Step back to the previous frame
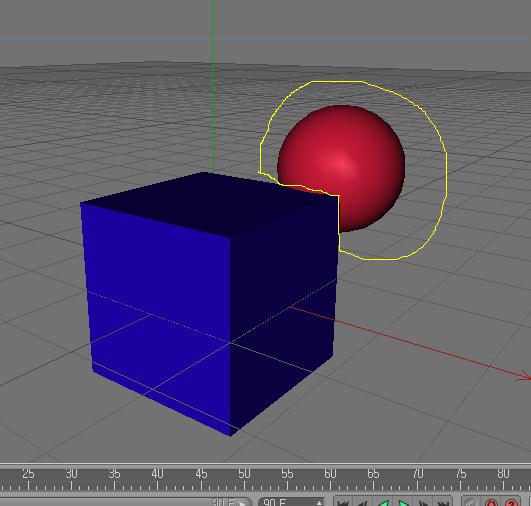This screenshot has height=506, width=531. 362,503
